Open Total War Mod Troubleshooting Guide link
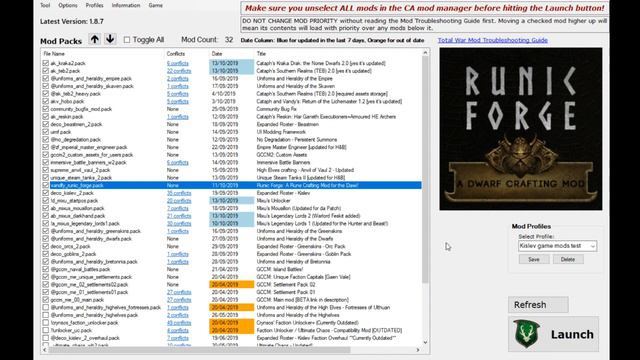The image size is (640, 360). 493,40
